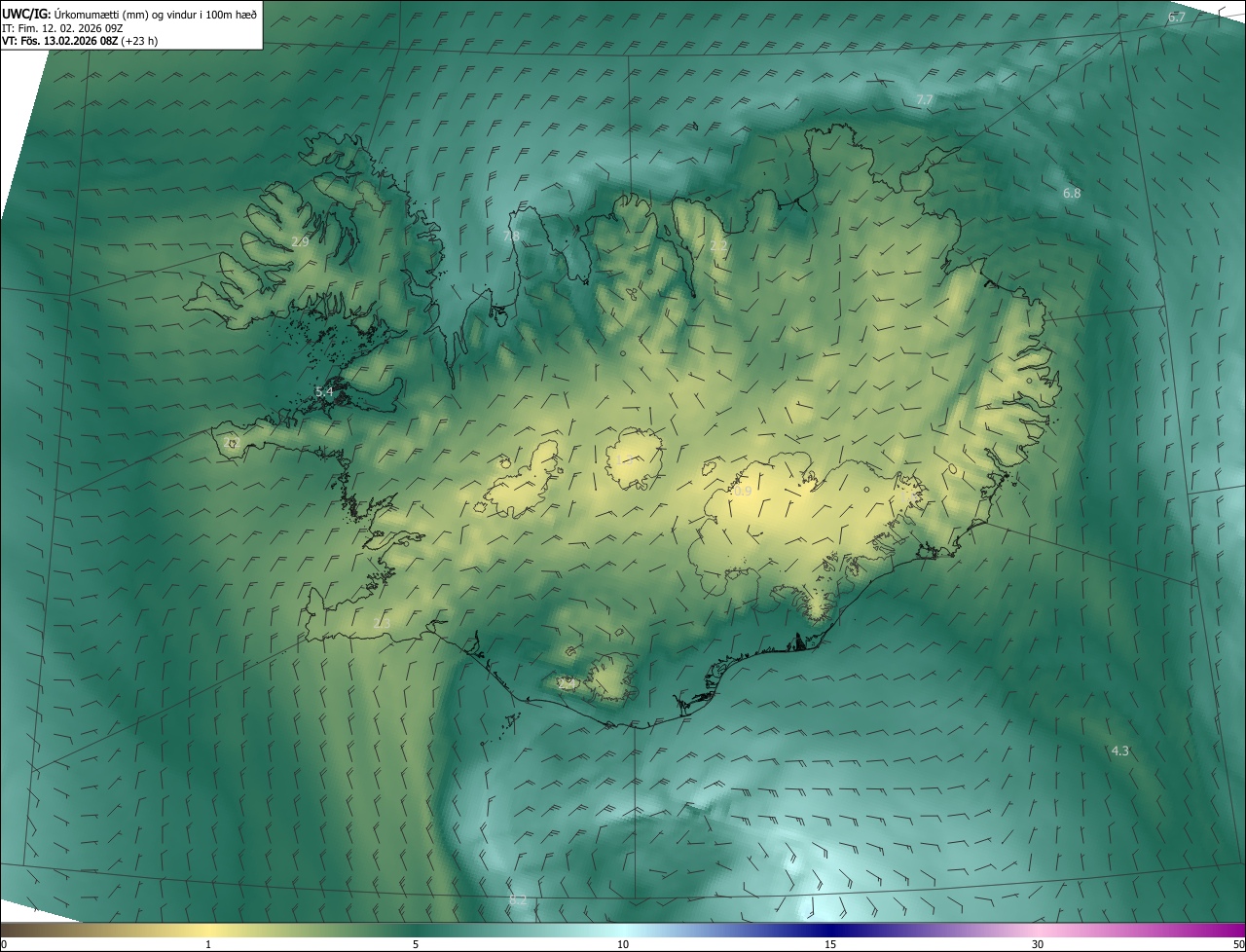Click the 2.3 value label on the map
This screenshot has height=952, width=1246.
(x=382, y=623)
